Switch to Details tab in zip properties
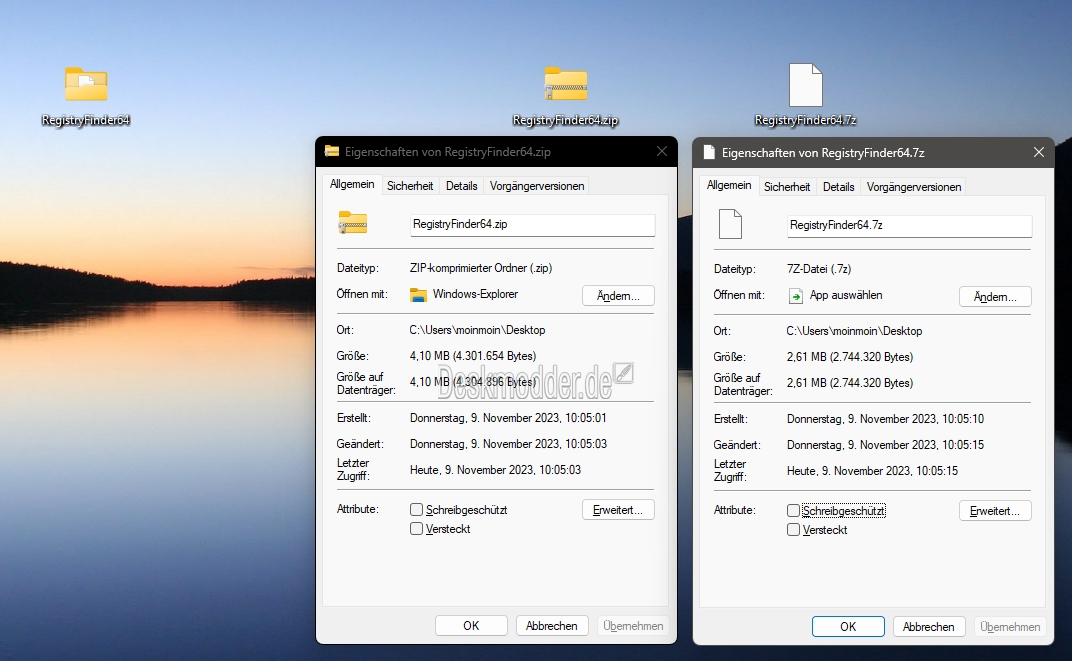The width and height of the screenshot is (1072, 661). 461,186
